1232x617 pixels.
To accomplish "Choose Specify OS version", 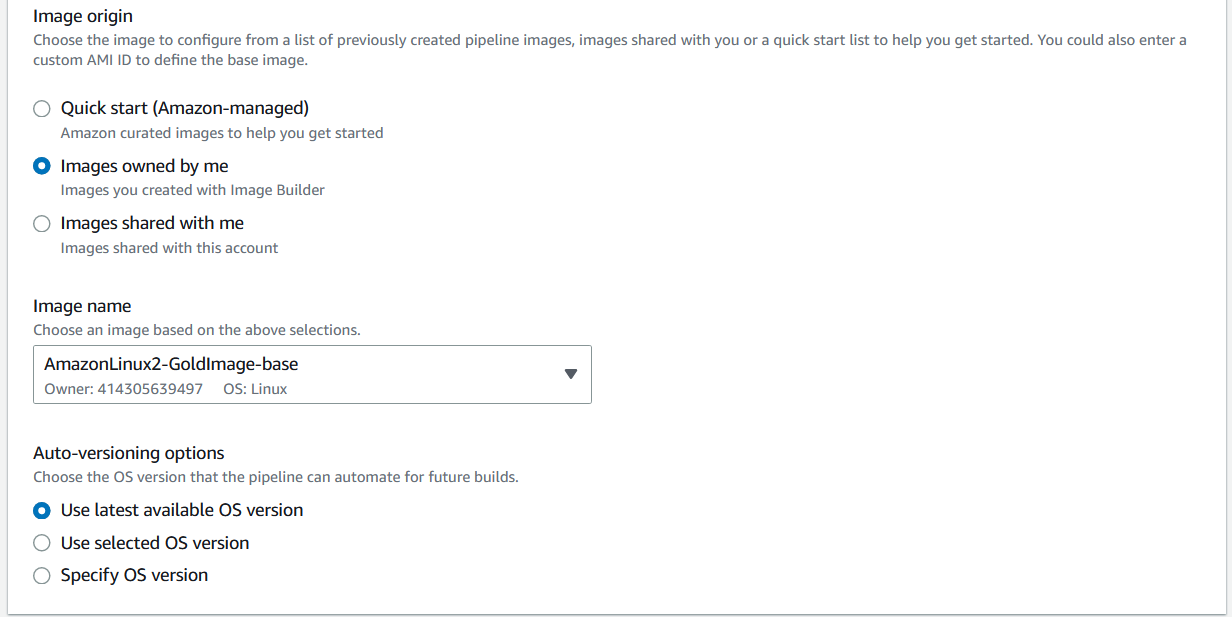I will (41, 575).
